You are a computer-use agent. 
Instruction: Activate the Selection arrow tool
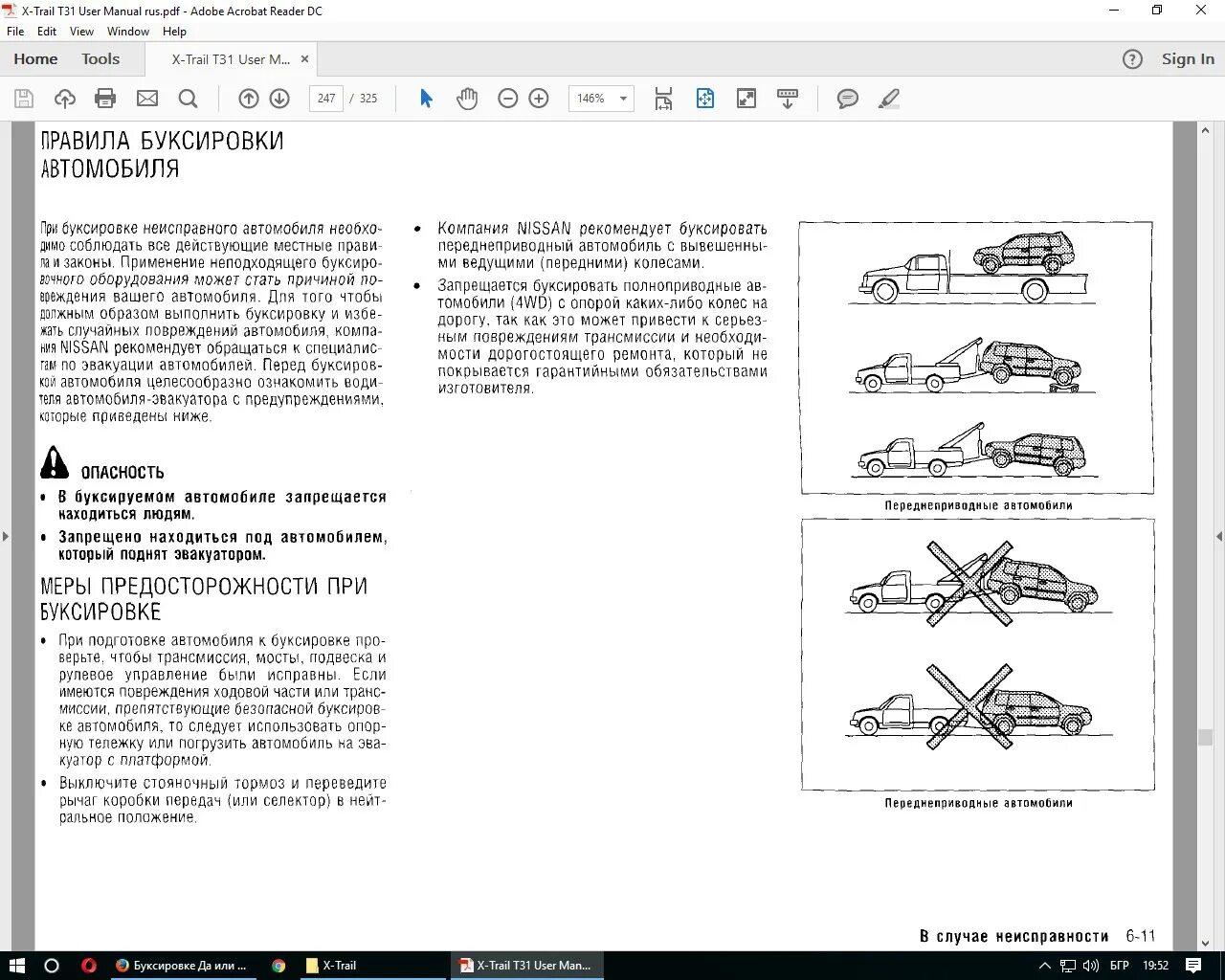(x=427, y=99)
